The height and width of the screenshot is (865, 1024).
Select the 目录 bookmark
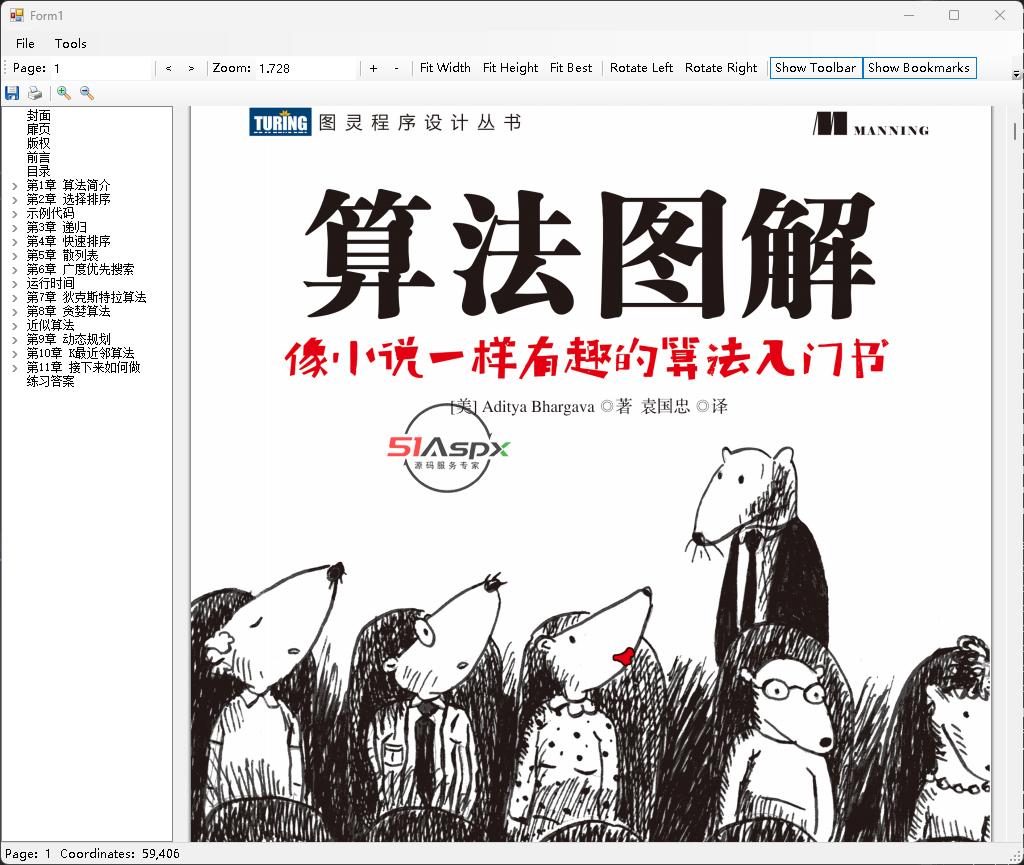[38, 172]
